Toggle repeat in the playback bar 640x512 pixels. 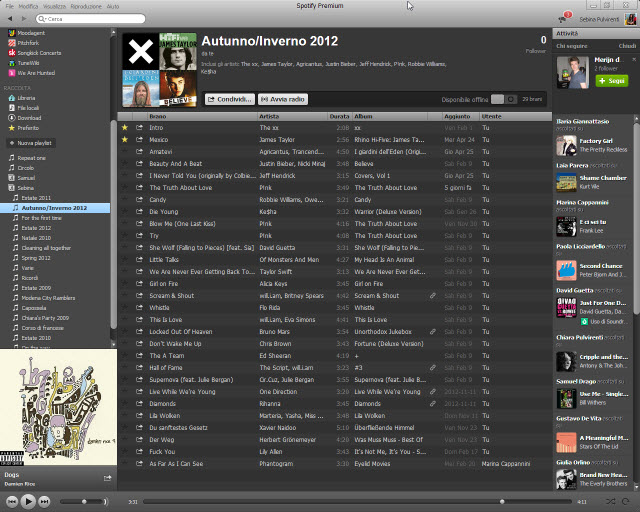(x=624, y=501)
